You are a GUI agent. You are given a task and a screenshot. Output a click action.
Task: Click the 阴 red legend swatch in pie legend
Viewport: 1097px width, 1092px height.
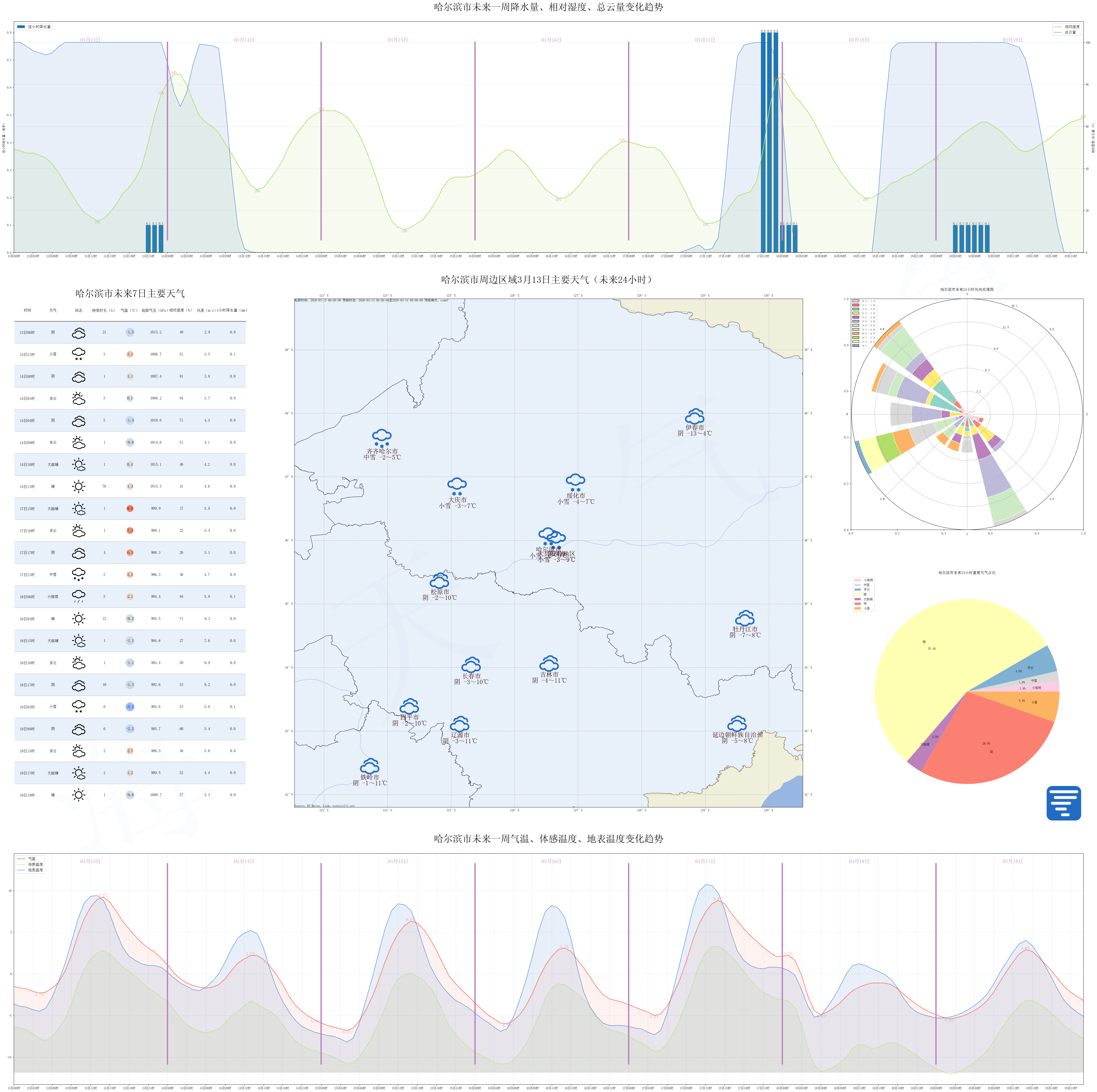pyautogui.click(x=858, y=604)
